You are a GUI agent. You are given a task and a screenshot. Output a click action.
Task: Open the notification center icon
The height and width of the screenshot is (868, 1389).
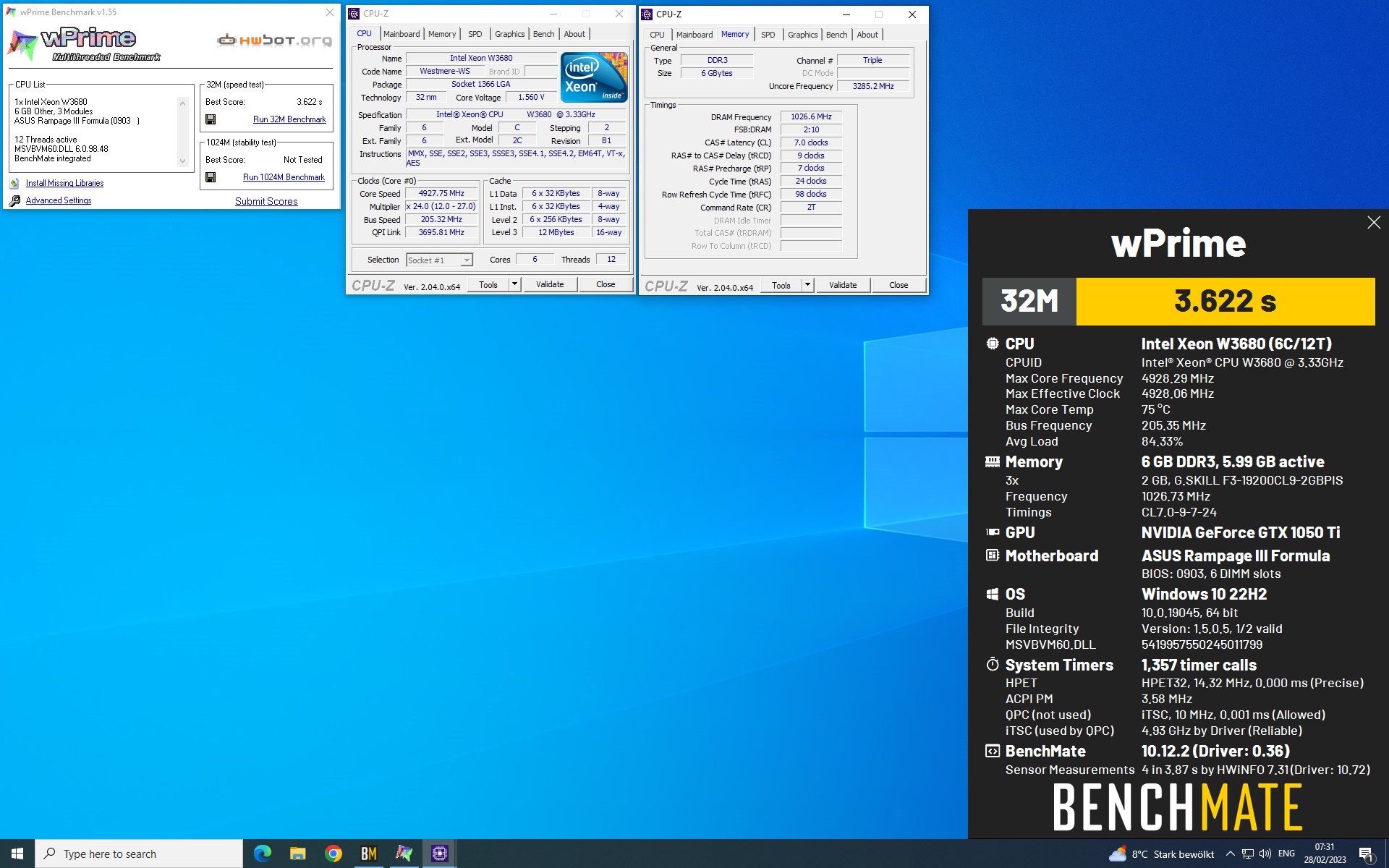tap(1366, 854)
